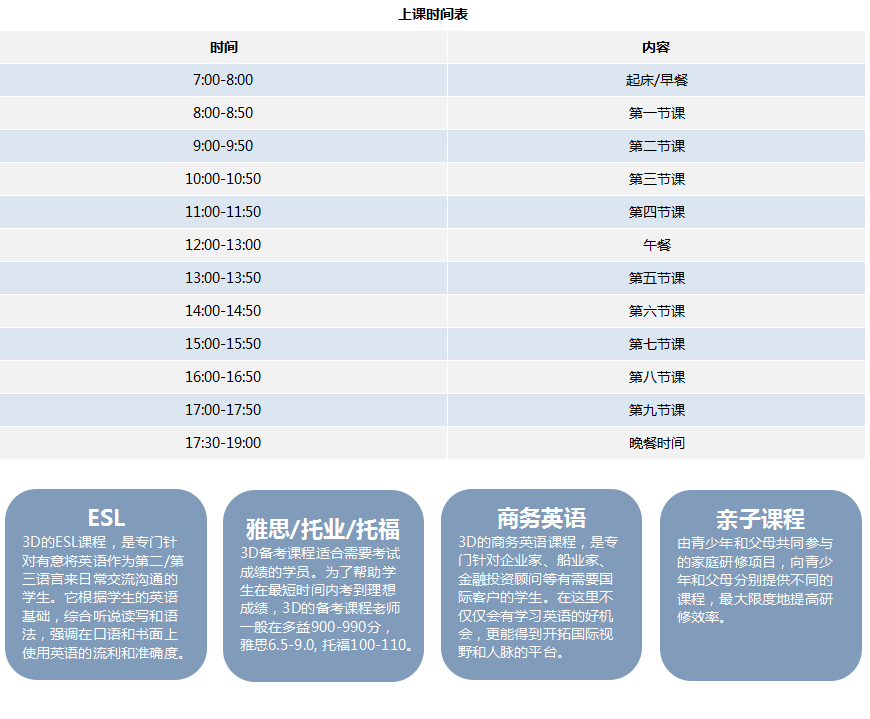Viewport: 870px width, 719px height.
Task: Click the 11:00-11:50 time cell
Action: (224, 212)
